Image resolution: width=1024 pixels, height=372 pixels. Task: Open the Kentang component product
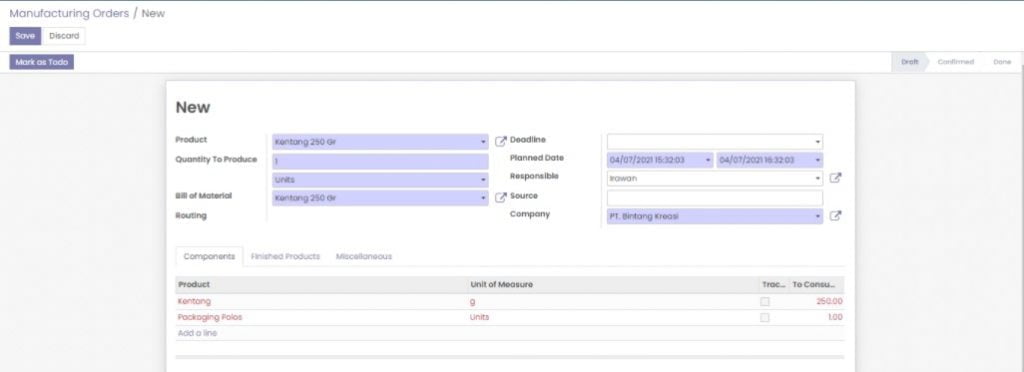(x=194, y=302)
